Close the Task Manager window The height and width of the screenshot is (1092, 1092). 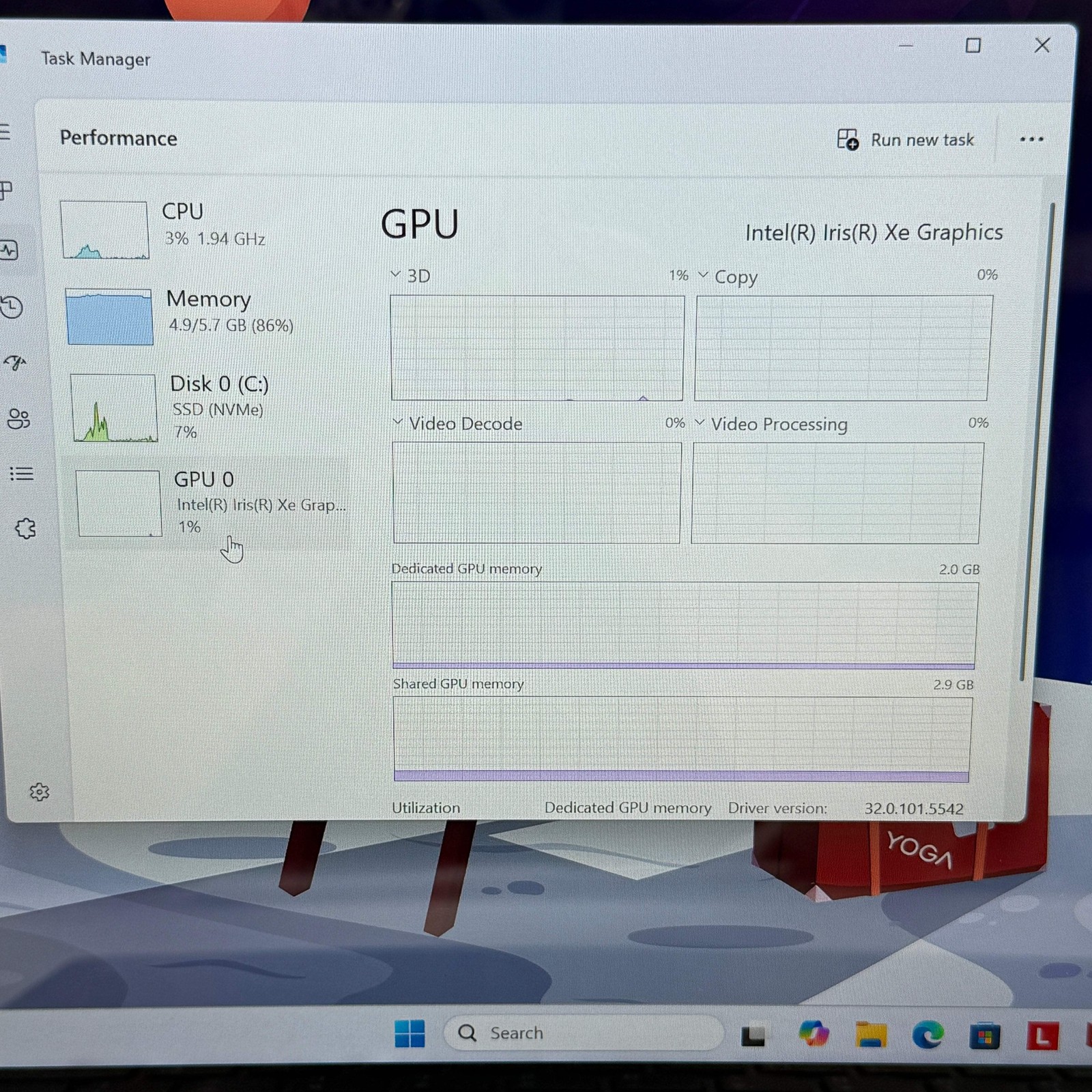(1042, 45)
